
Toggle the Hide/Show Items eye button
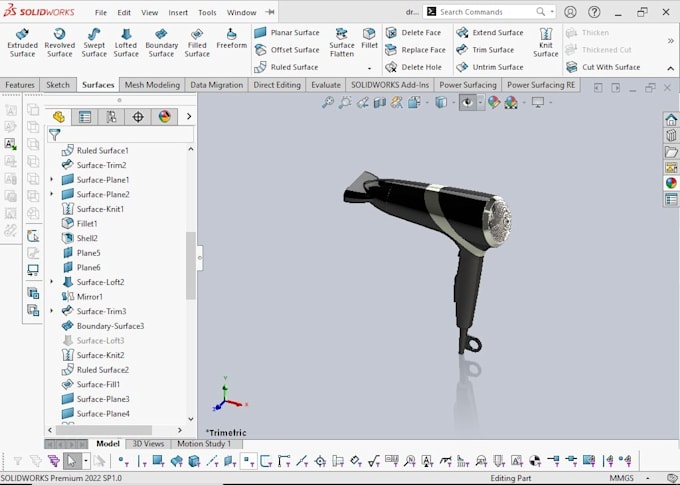tap(468, 102)
